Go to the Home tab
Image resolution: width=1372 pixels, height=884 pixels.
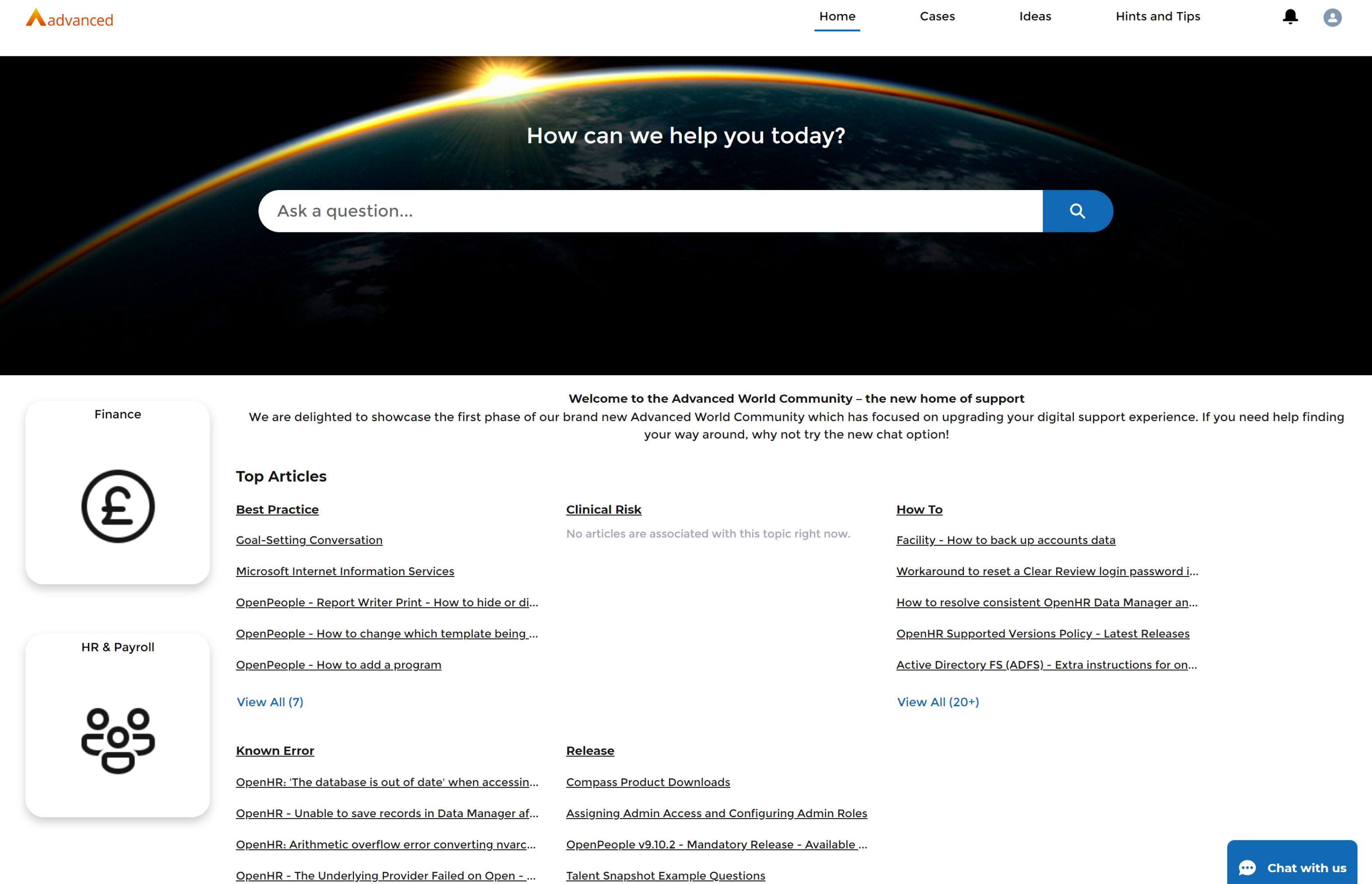[x=837, y=17]
